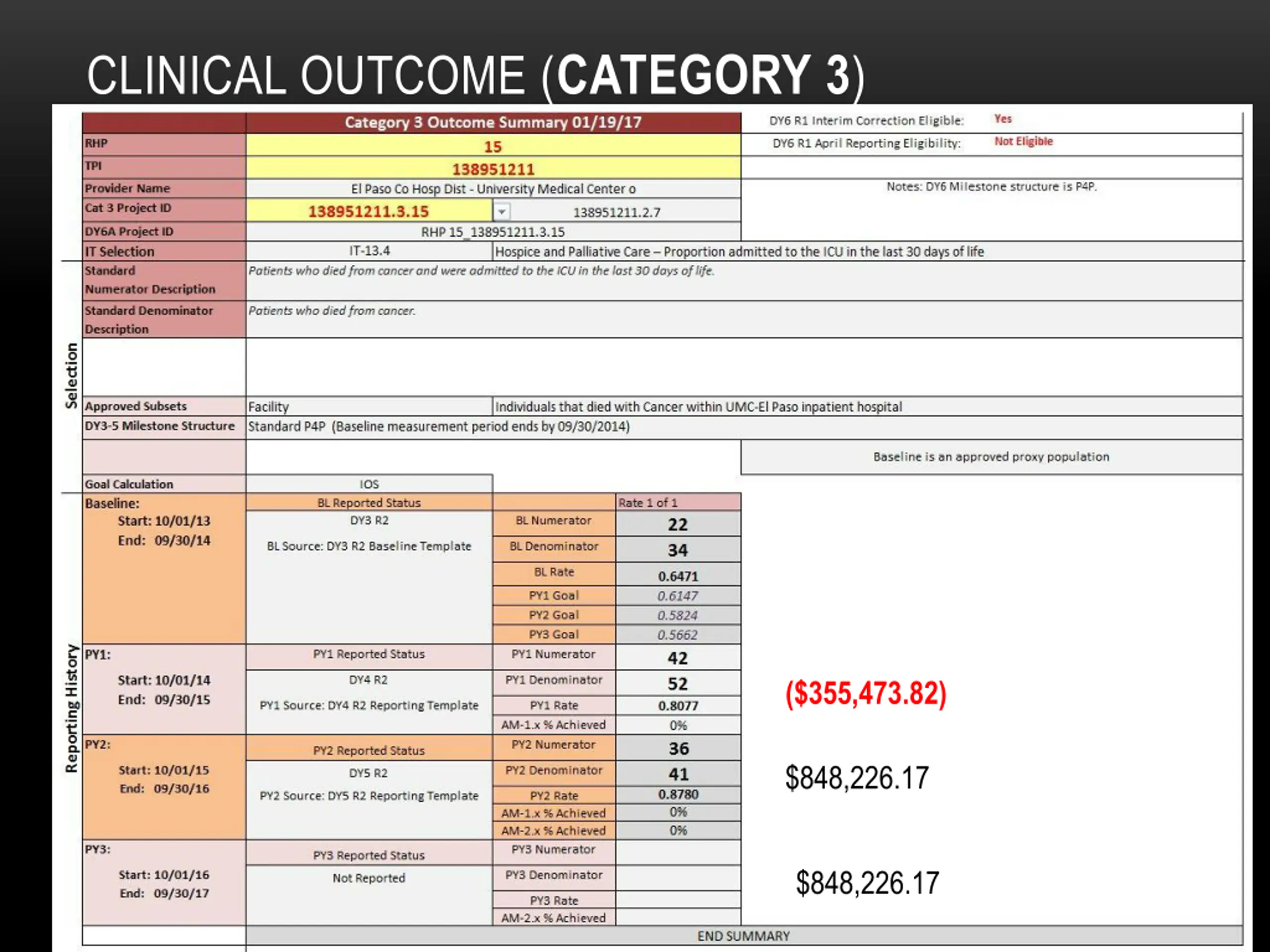
Task: Select 'BL Source: DY3 R2 Baseline Template' text
Action: coord(369,546)
